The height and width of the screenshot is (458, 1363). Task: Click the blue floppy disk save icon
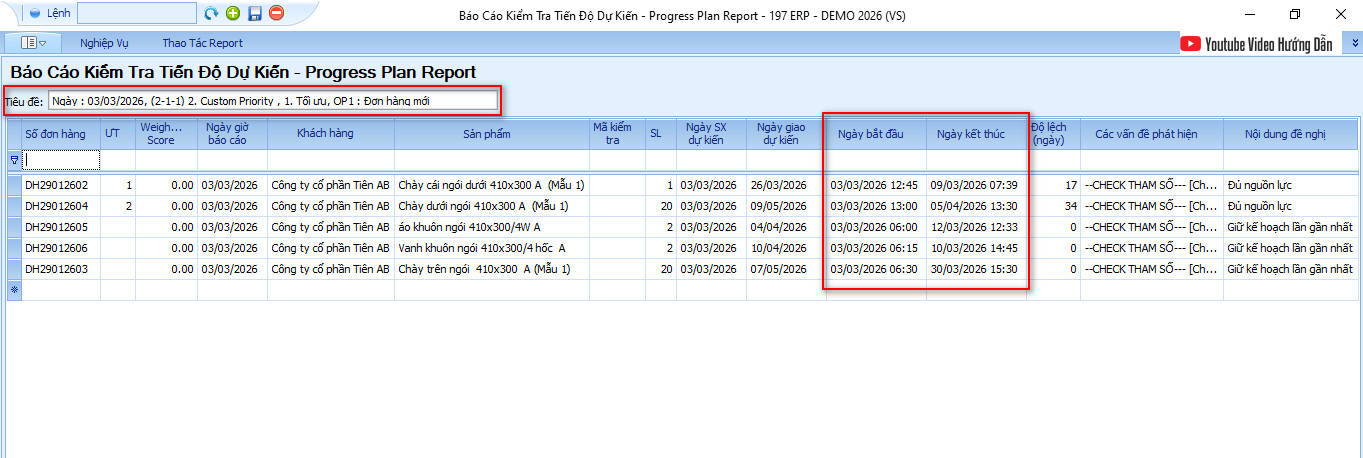click(x=255, y=13)
